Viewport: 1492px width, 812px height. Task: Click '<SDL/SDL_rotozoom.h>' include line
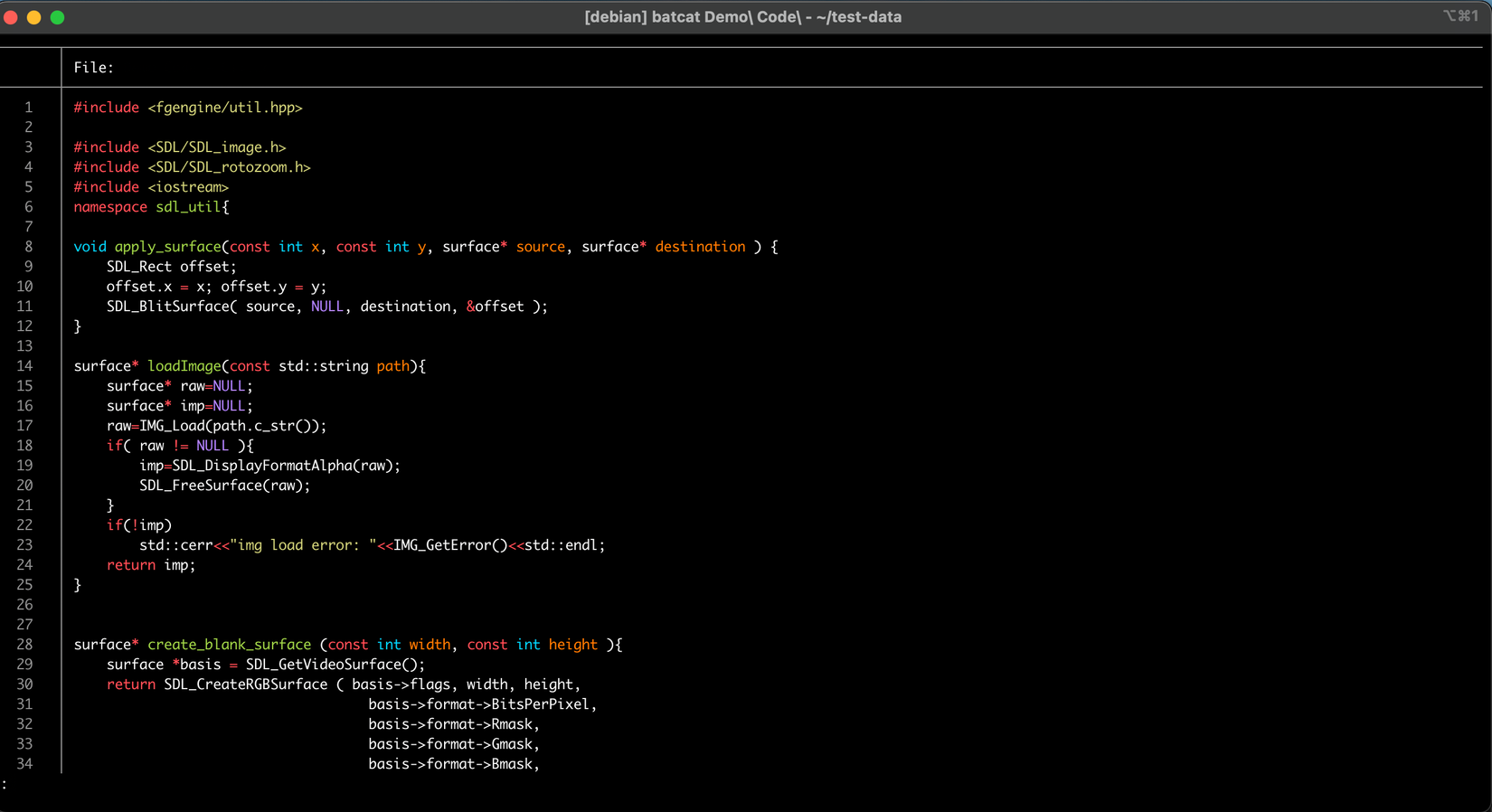(230, 167)
